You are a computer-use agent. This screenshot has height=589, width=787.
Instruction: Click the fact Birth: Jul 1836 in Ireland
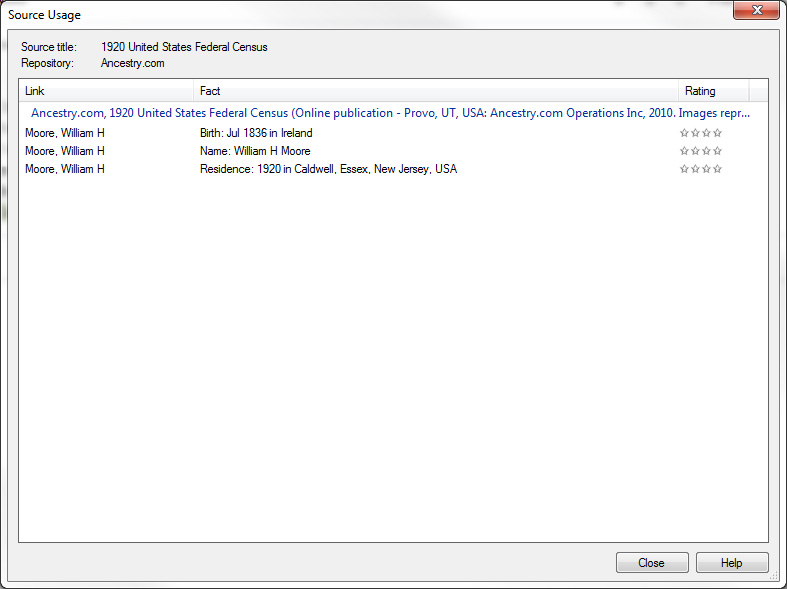[x=256, y=133]
